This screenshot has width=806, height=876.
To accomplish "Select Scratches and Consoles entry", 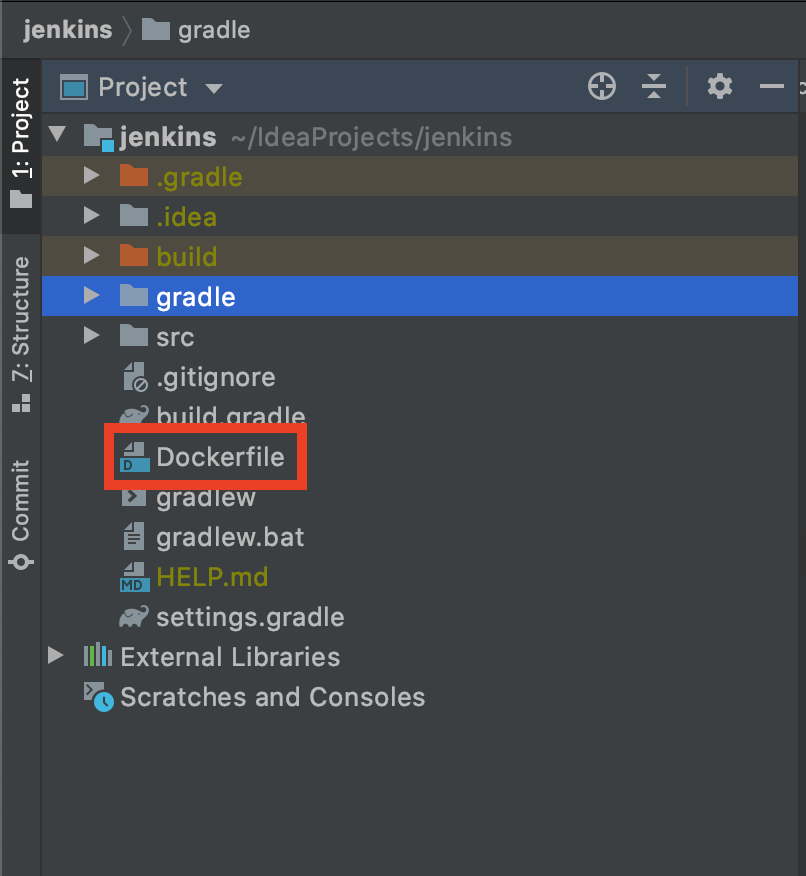I will pyautogui.click(x=273, y=697).
